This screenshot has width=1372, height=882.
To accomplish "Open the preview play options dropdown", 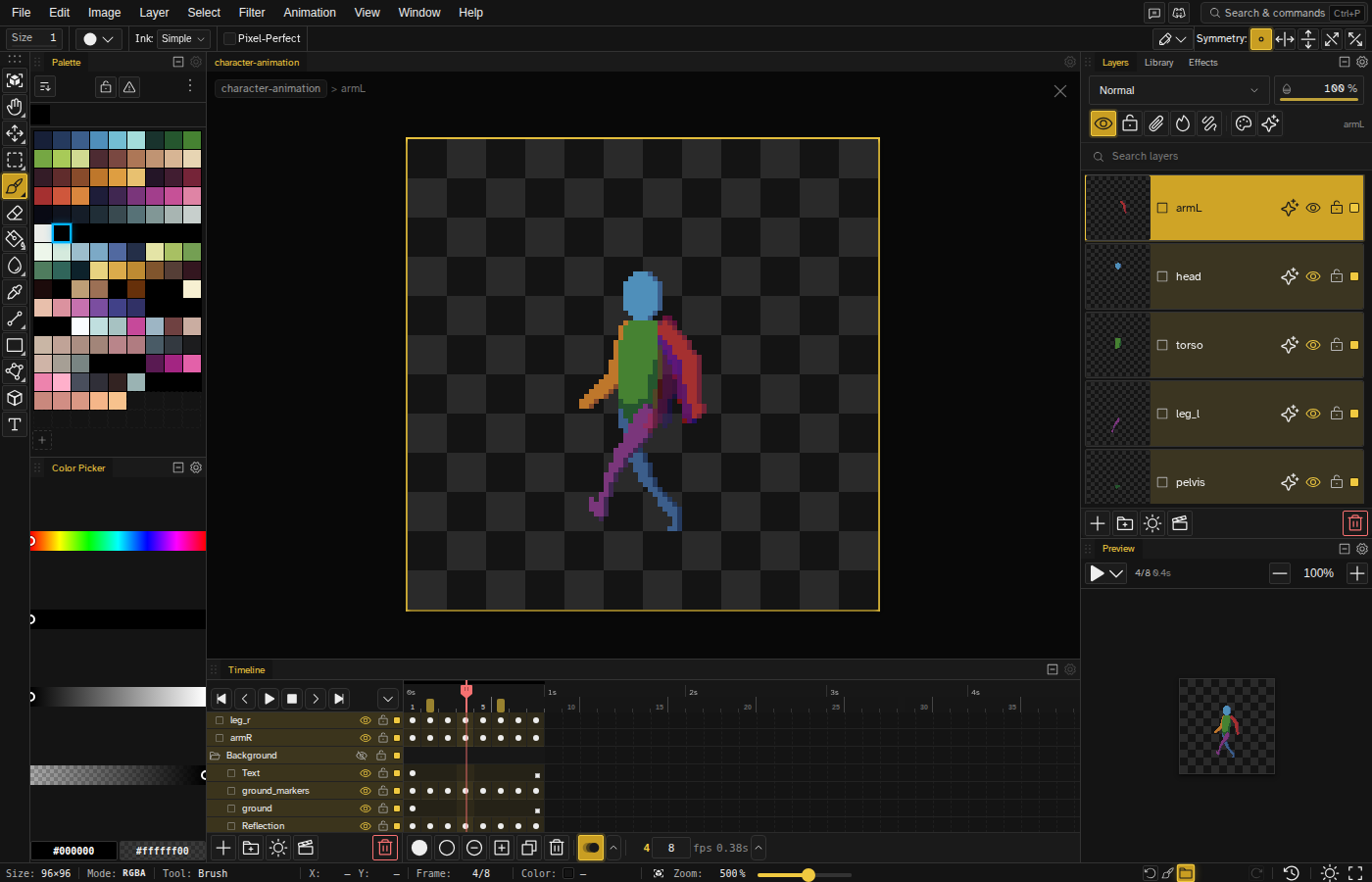I will tap(1116, 573).
